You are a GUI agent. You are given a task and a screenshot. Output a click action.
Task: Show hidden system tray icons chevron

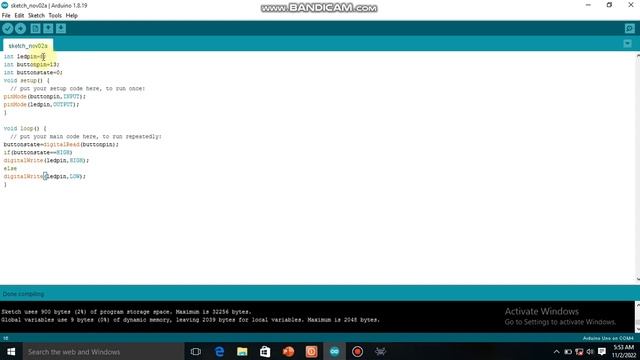tap(556, 351)
